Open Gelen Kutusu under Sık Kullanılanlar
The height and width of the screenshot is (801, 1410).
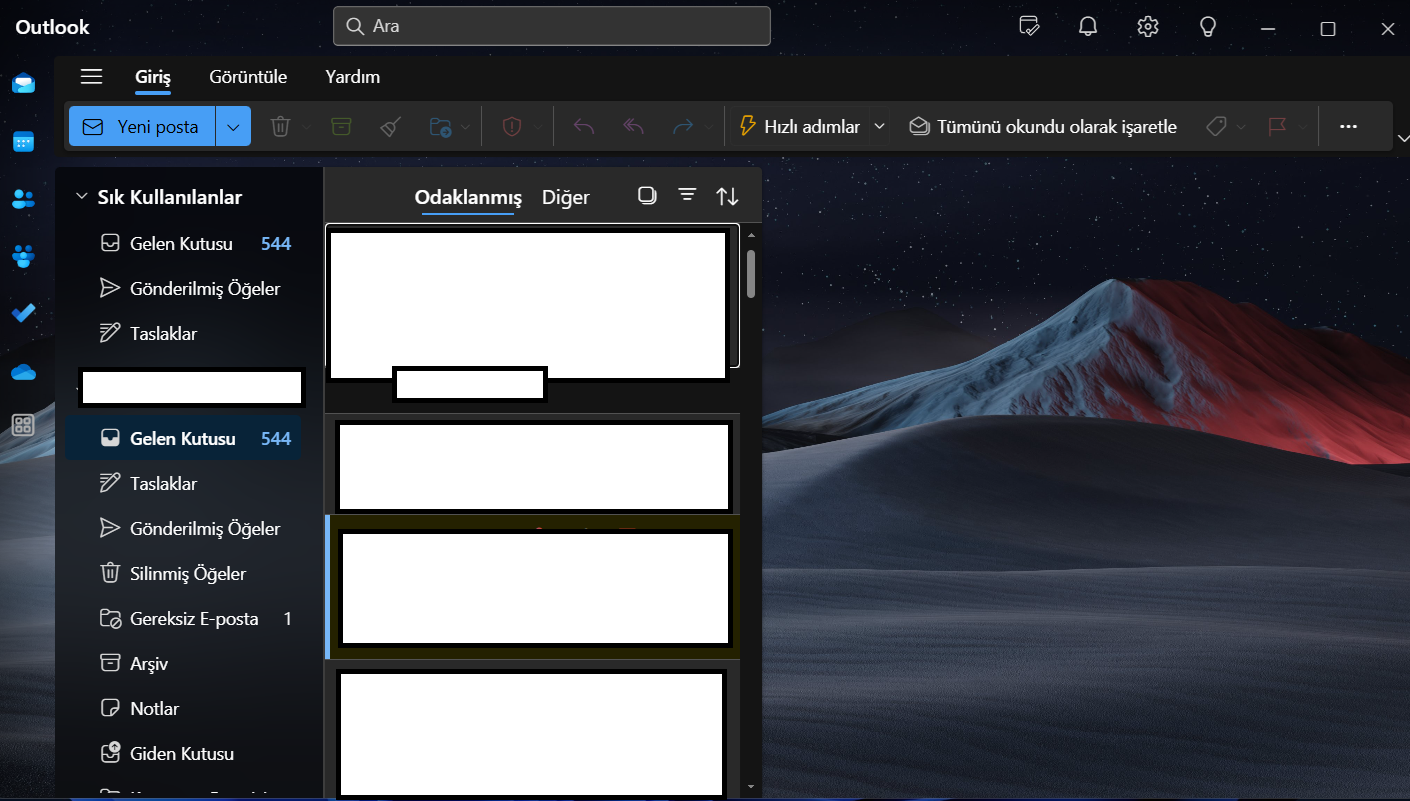coord(185,243)
